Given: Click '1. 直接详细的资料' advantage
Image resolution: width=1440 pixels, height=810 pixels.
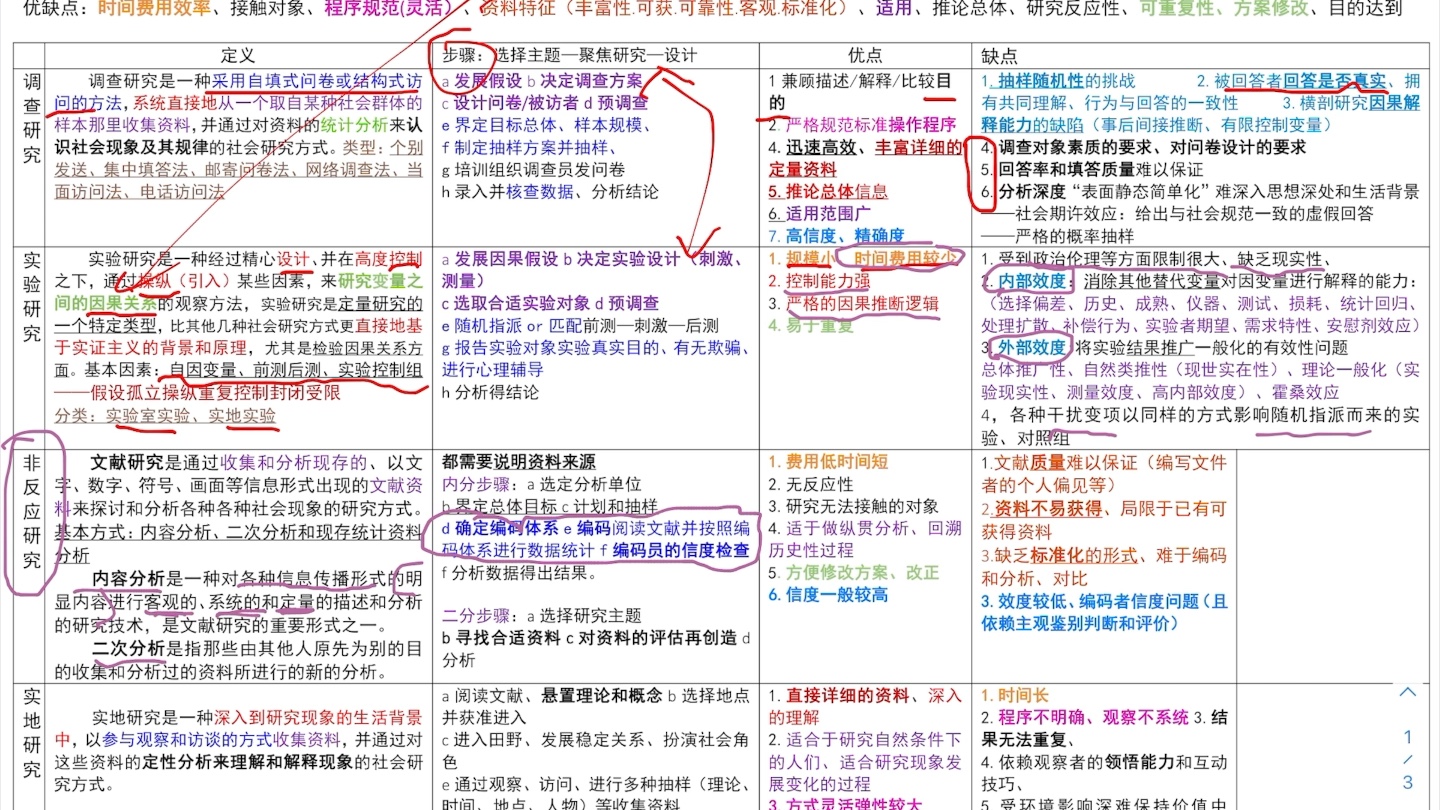Looking at the screenshot, I should coord(839,696).
